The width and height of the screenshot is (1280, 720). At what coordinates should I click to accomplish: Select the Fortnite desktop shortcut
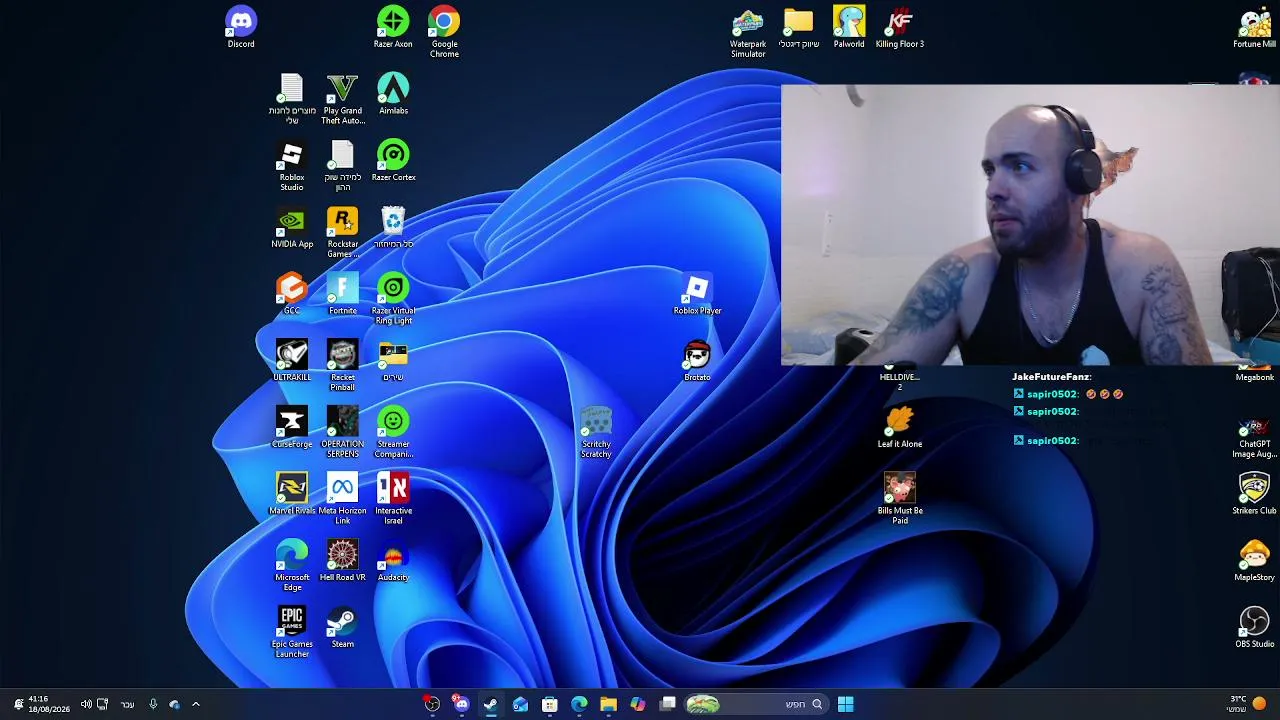point(342,294)
